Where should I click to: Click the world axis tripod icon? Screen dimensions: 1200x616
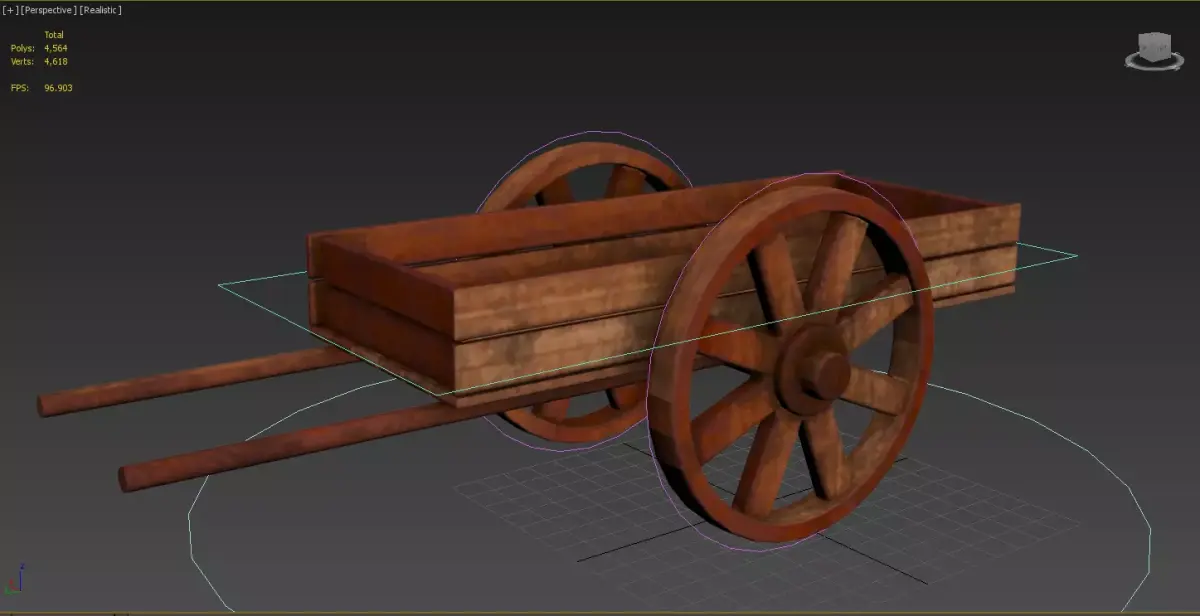pos(14,581)
